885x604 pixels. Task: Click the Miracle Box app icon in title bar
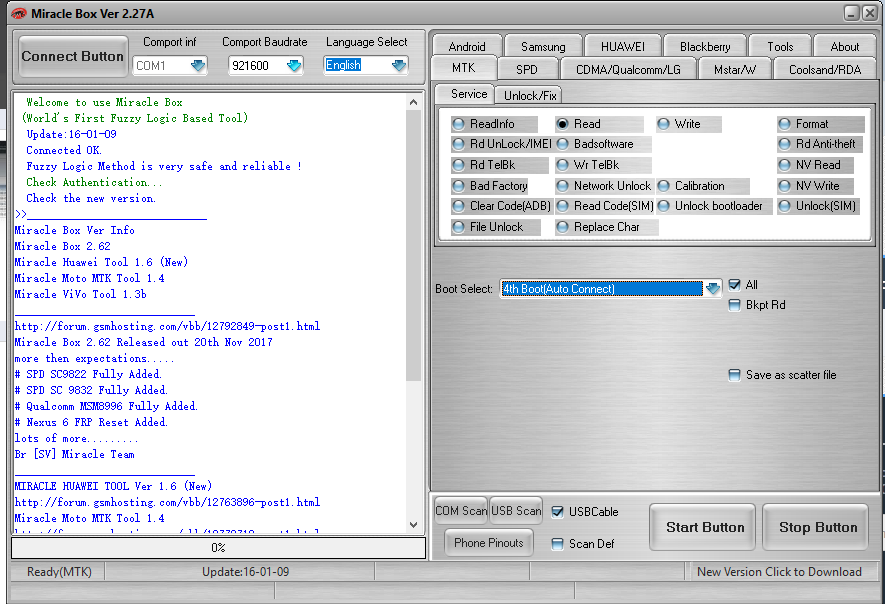coord(18,14)
